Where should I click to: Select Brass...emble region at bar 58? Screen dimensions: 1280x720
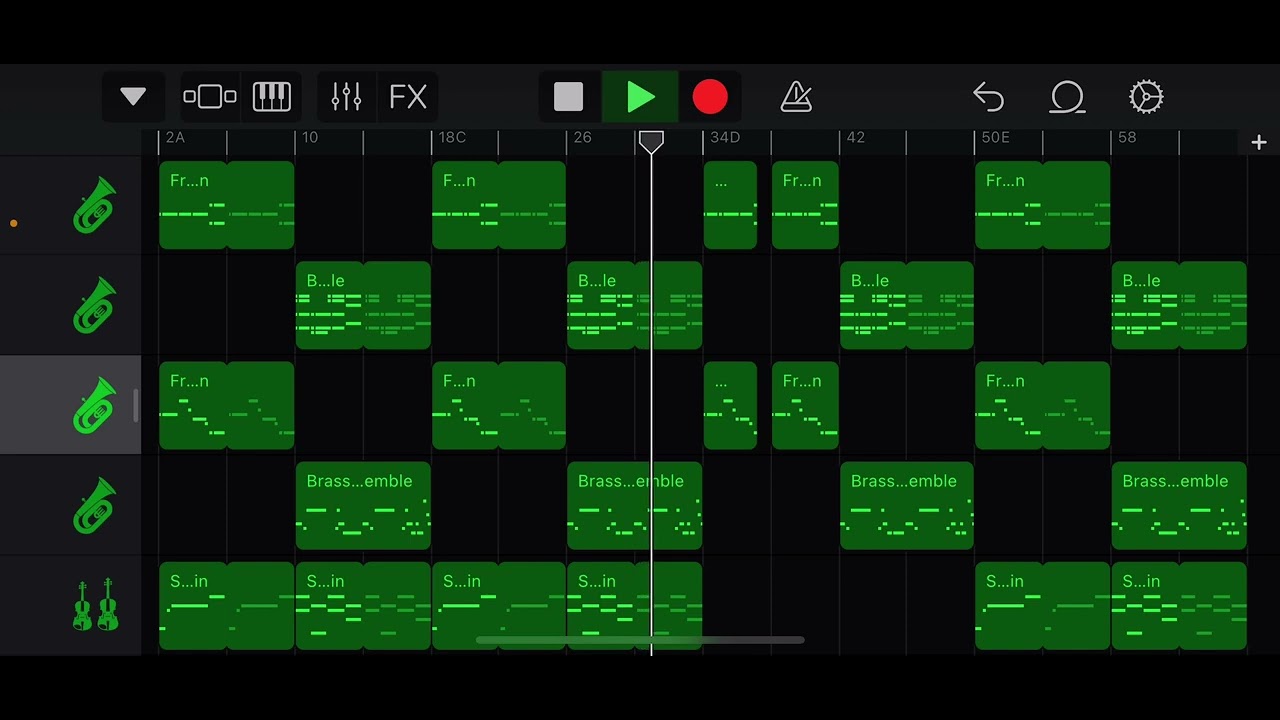[1179, 505]
